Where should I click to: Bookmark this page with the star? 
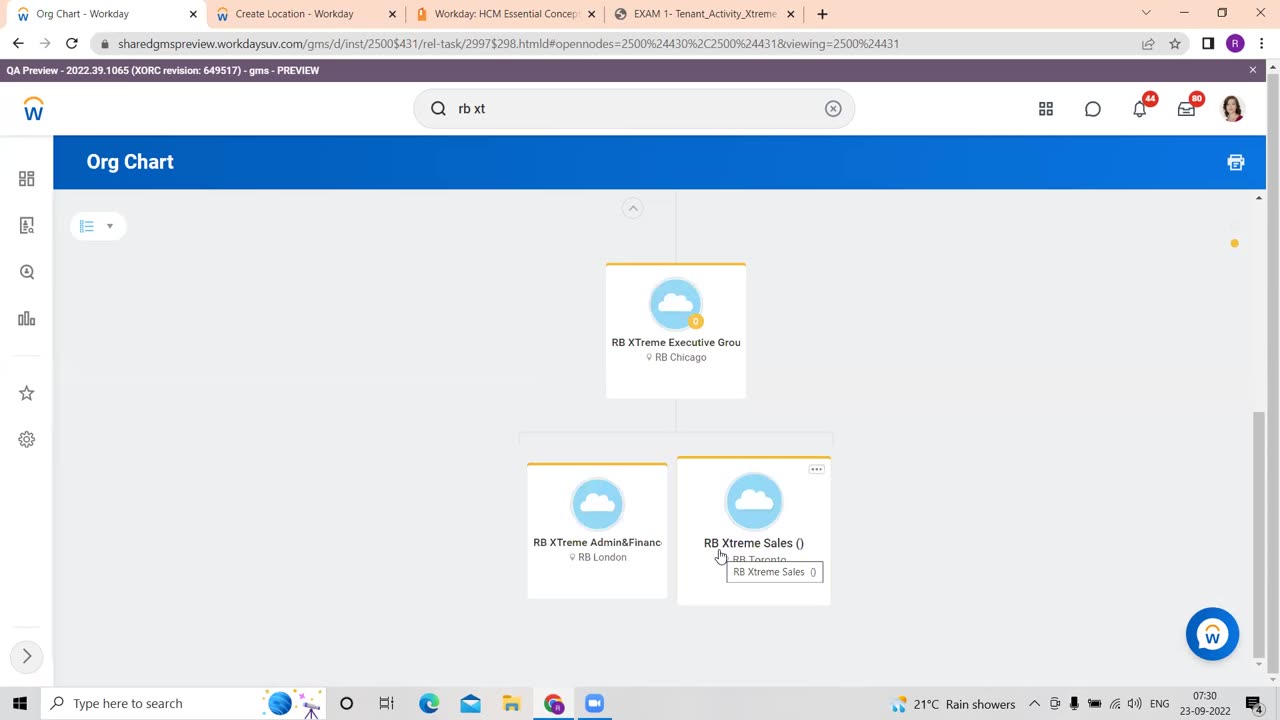(x=1175, y=44)
